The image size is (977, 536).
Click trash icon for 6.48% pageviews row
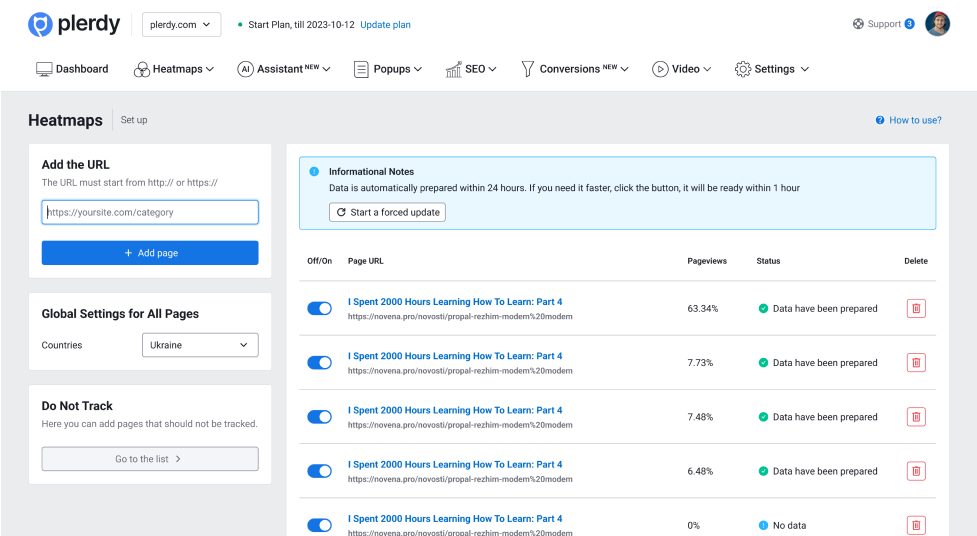pos(916,470)
